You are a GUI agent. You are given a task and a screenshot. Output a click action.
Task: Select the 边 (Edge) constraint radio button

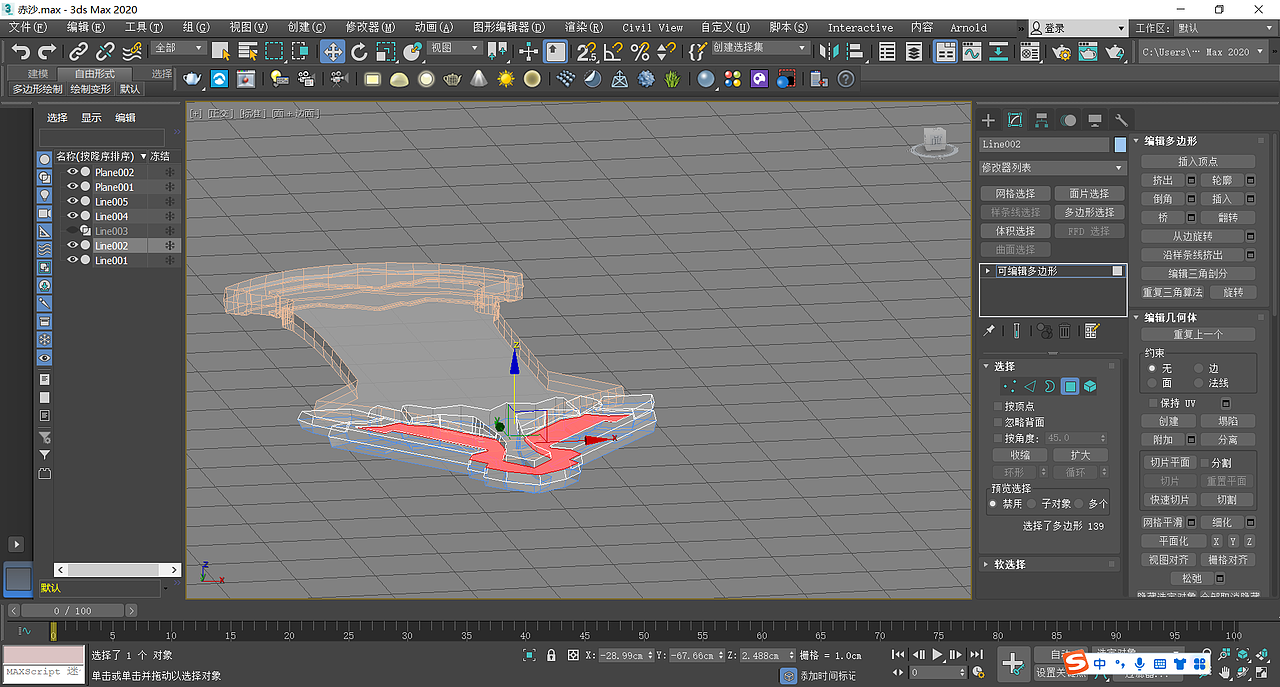pos(1198,368)
